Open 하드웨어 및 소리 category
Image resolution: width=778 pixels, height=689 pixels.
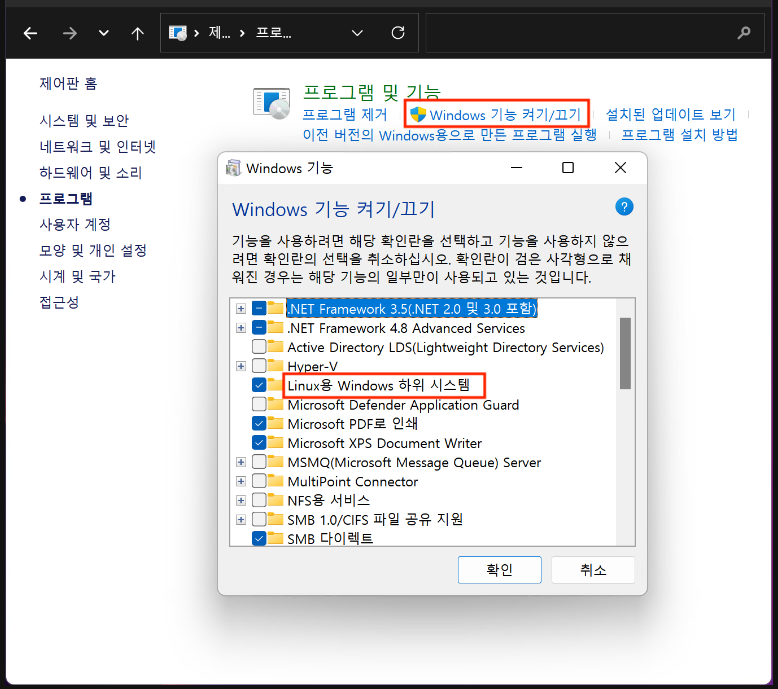(x=91, y=173)
